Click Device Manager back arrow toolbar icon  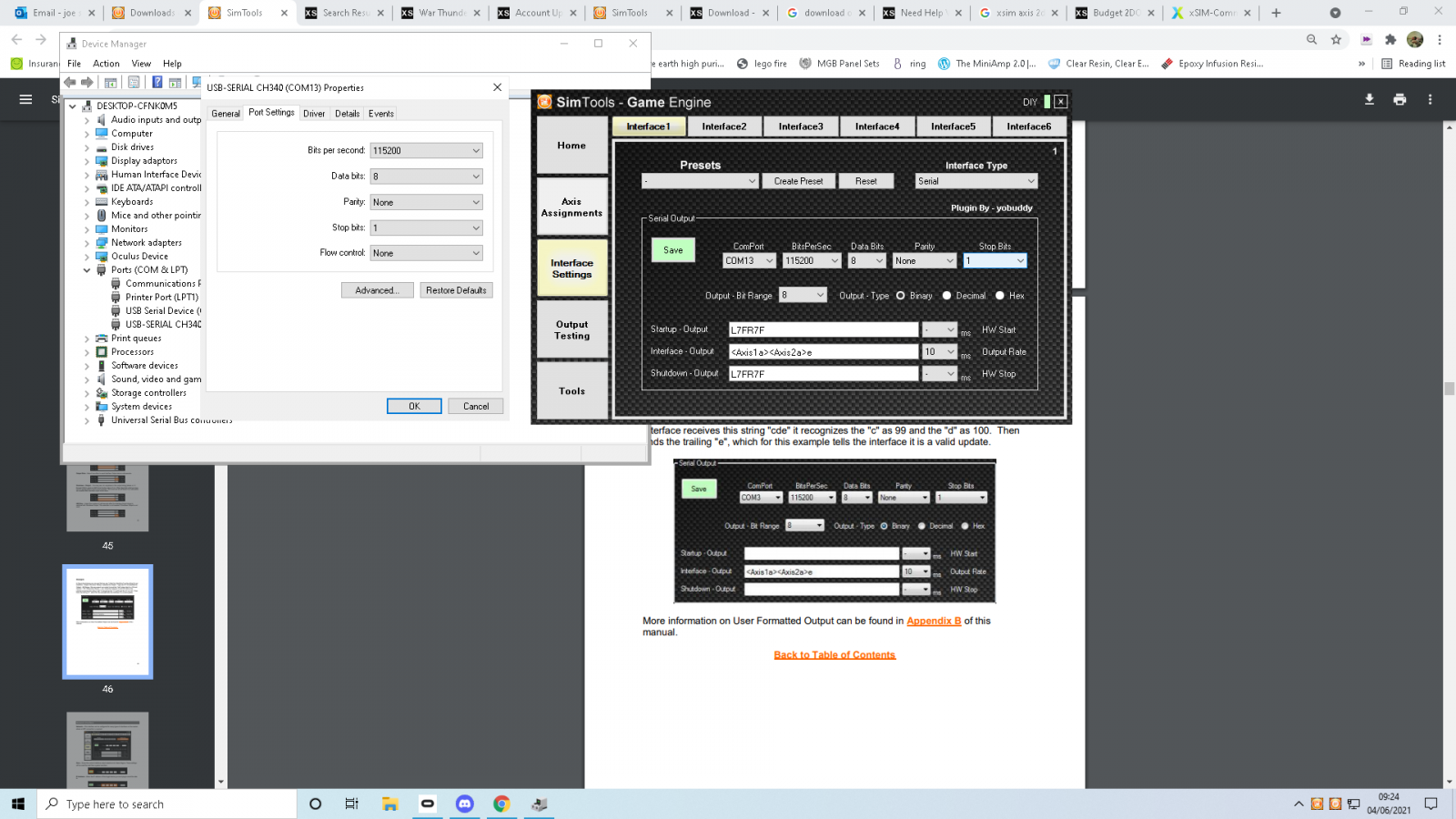(x=70, y=82)
